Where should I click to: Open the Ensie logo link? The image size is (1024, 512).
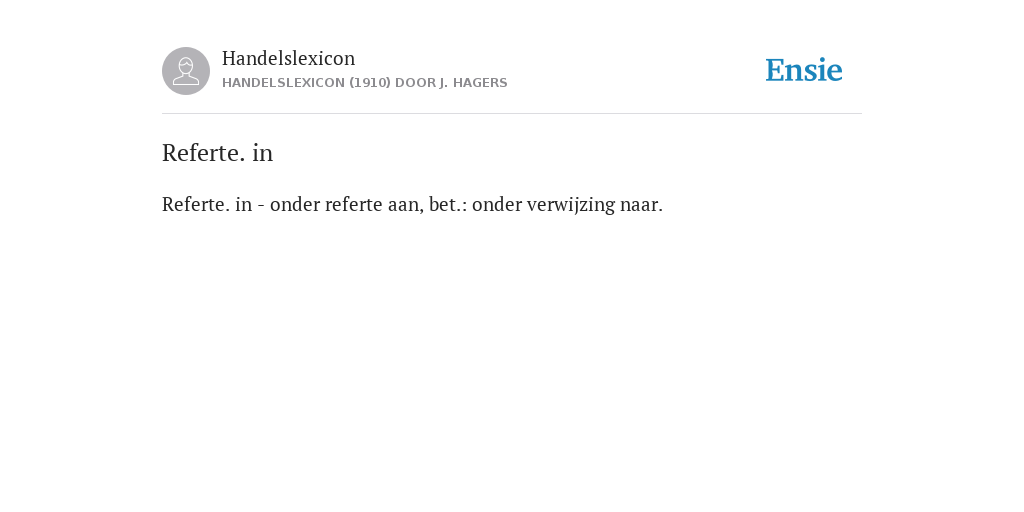(x=804, y=70)
